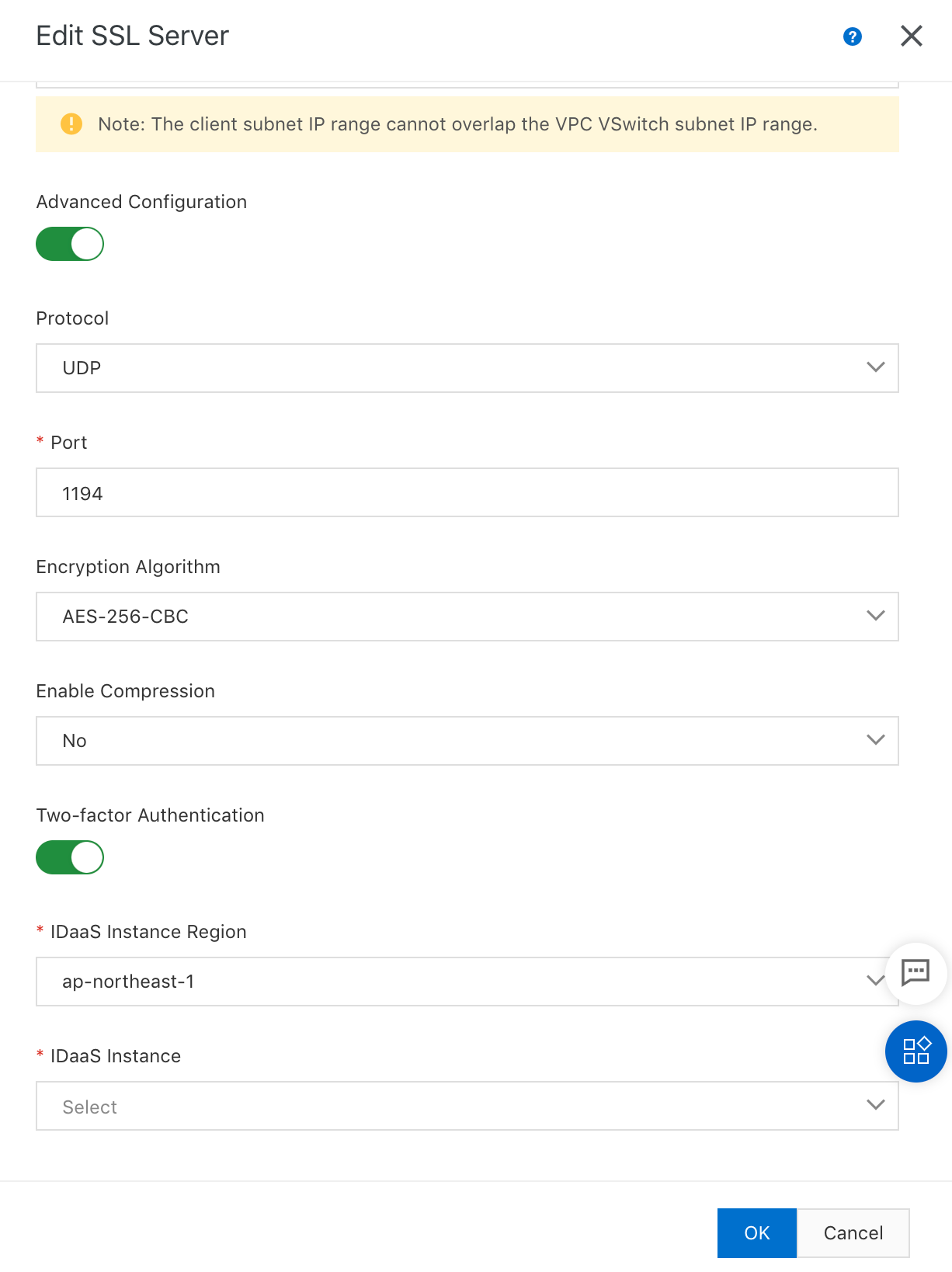Click the Port field containing 1194

tap(466, 492)
